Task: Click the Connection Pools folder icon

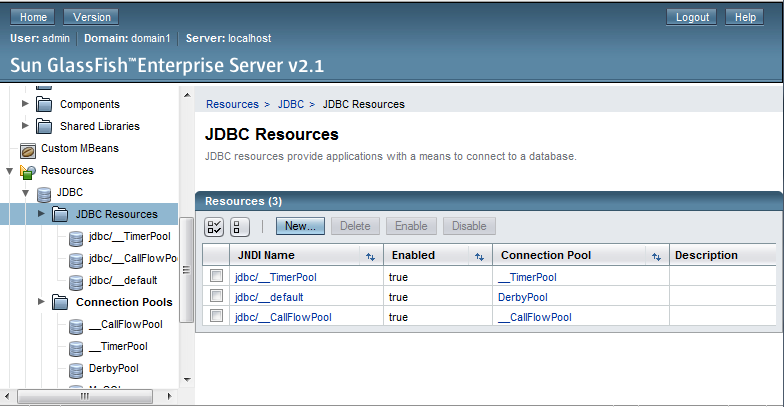Action: 60,302
